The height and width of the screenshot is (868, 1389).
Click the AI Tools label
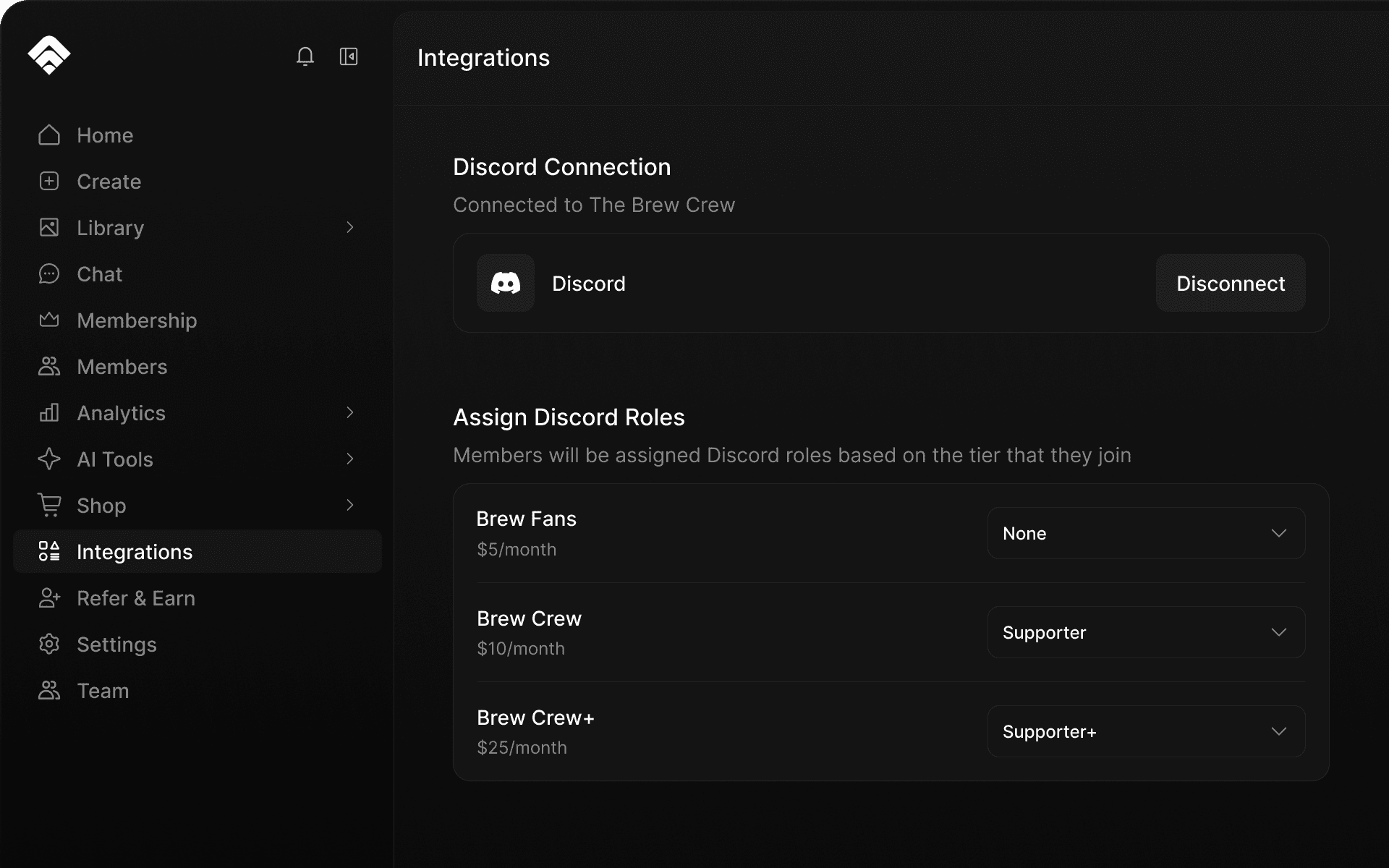coord(115,459)
